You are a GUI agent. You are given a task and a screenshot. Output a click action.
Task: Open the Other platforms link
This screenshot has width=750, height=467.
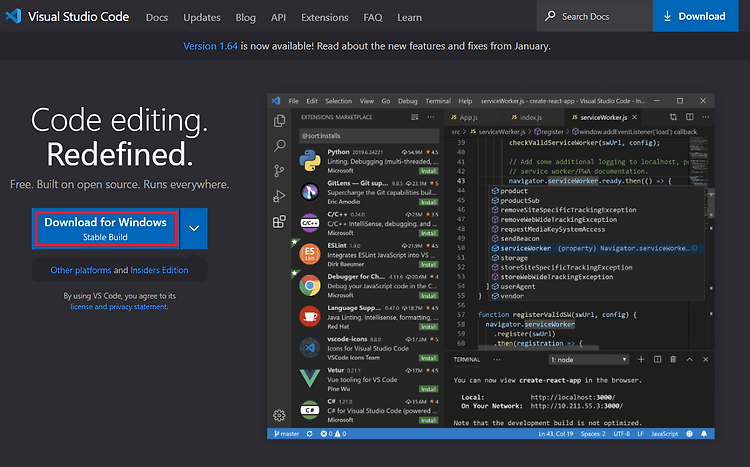(81, 270)
